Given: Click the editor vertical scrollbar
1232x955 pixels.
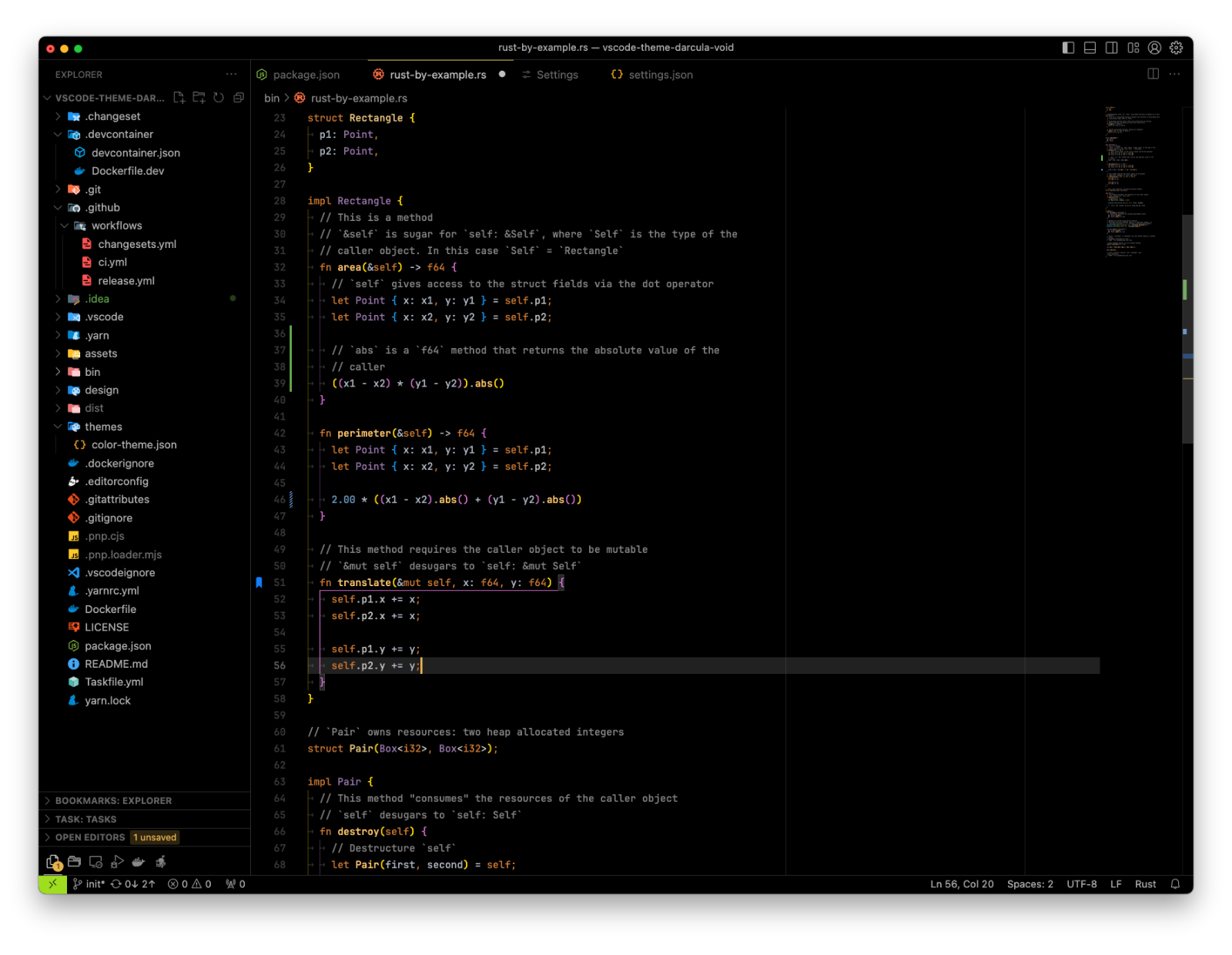Looking at the screenshot, I should click(1187, 327).
